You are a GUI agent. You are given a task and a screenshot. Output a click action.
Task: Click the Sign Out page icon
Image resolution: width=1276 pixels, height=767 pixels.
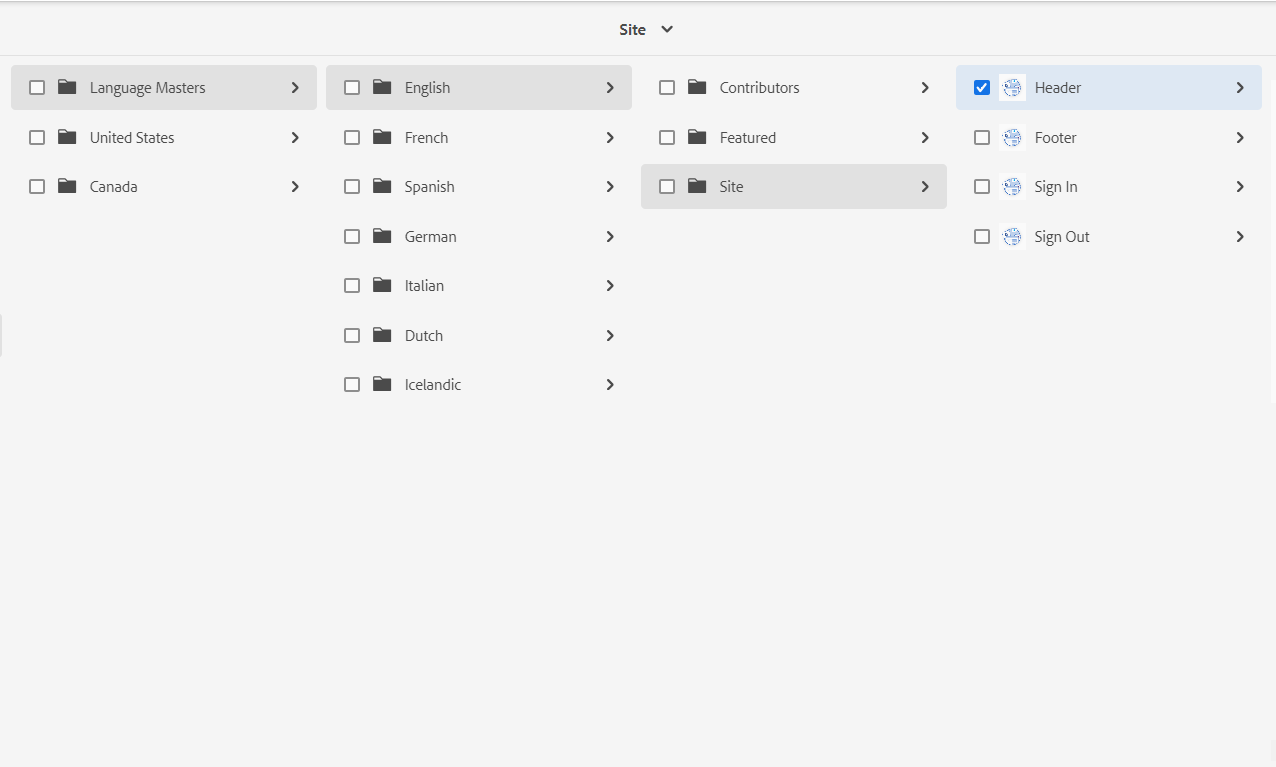(x=1012, y=237)
